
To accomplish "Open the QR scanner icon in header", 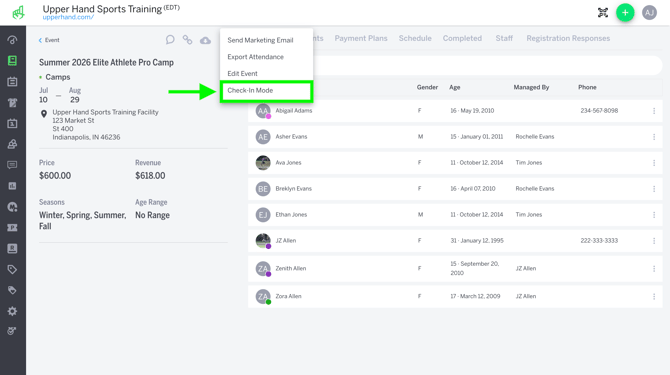I will pos(602,12).
